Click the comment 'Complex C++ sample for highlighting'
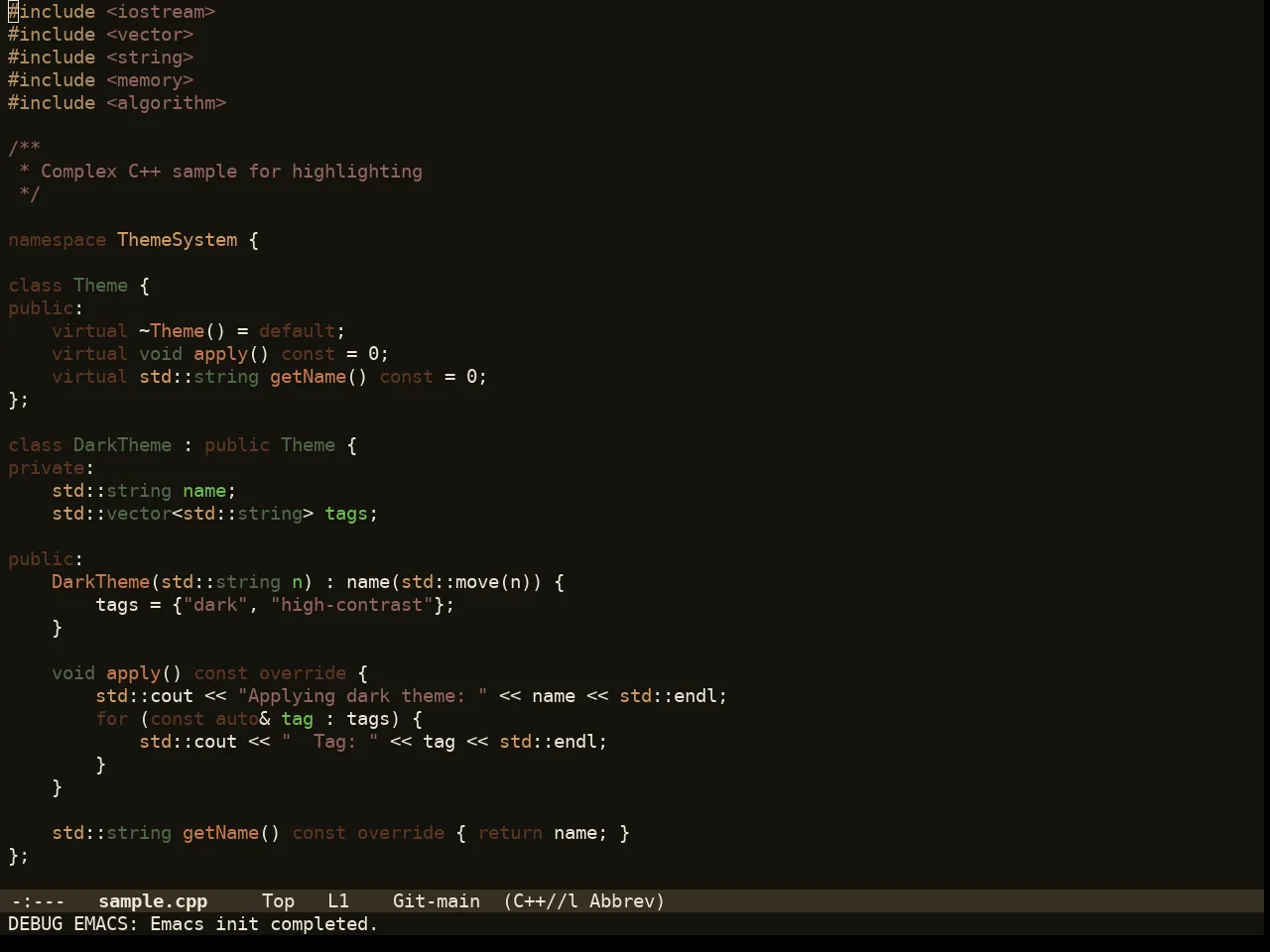The height and width of the screenshot is (952, 1270). point(231,172)
